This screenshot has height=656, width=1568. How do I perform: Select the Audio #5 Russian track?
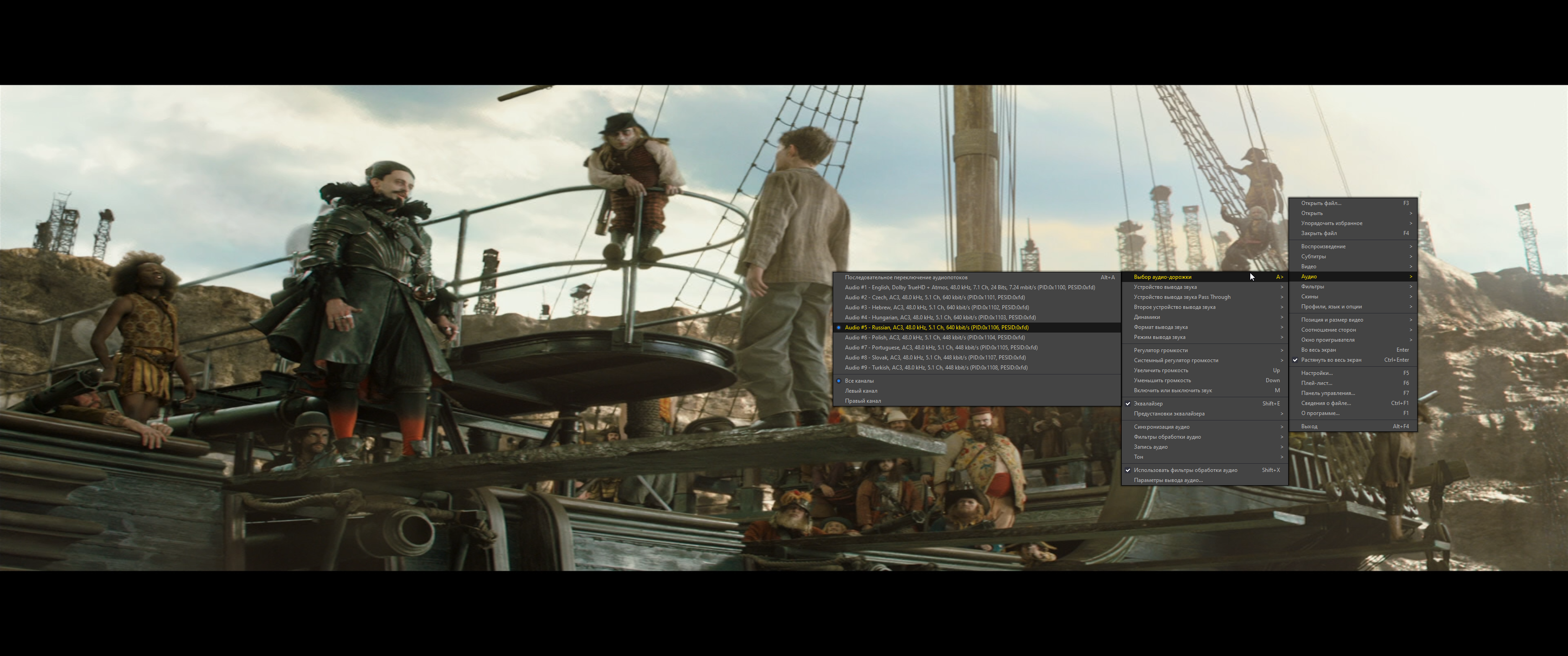(976, 328)
